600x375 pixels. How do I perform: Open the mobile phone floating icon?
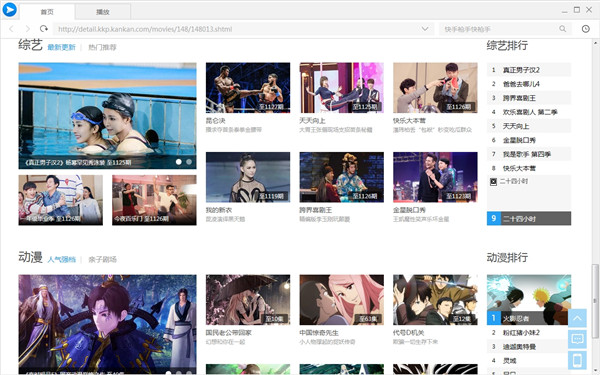(x=577, y=360)
